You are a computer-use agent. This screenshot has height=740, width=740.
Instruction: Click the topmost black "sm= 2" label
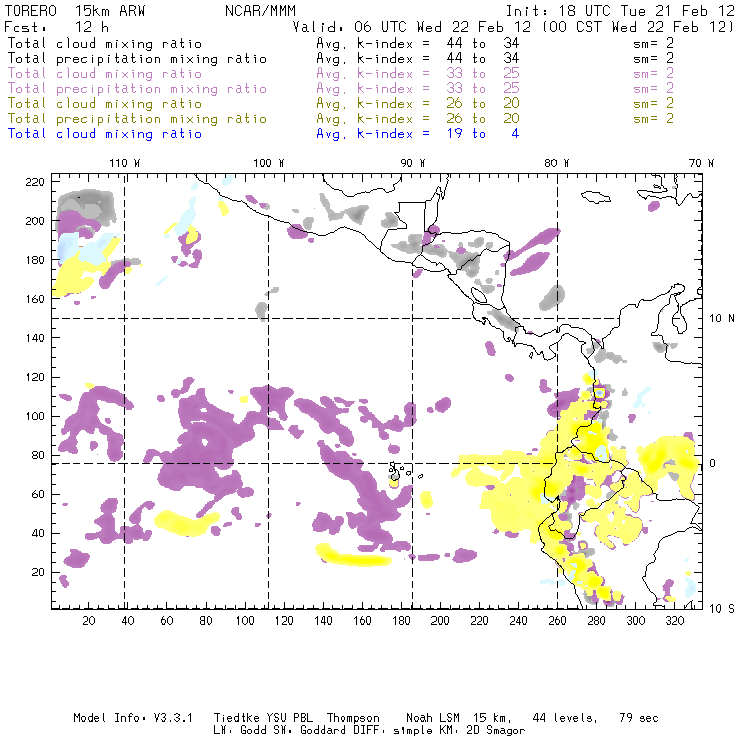point(654,43)
